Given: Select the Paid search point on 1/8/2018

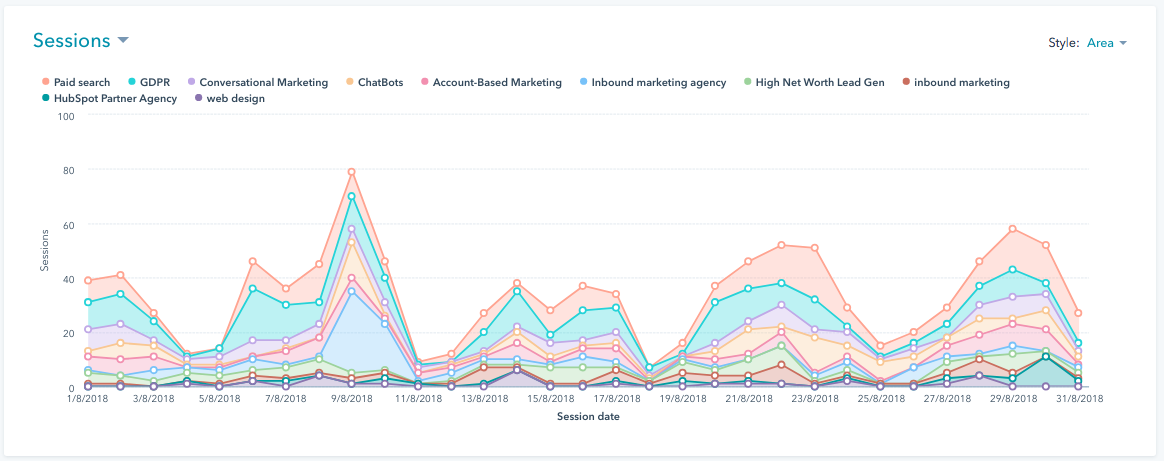Looking at the screenshot, I should [88, 281].
